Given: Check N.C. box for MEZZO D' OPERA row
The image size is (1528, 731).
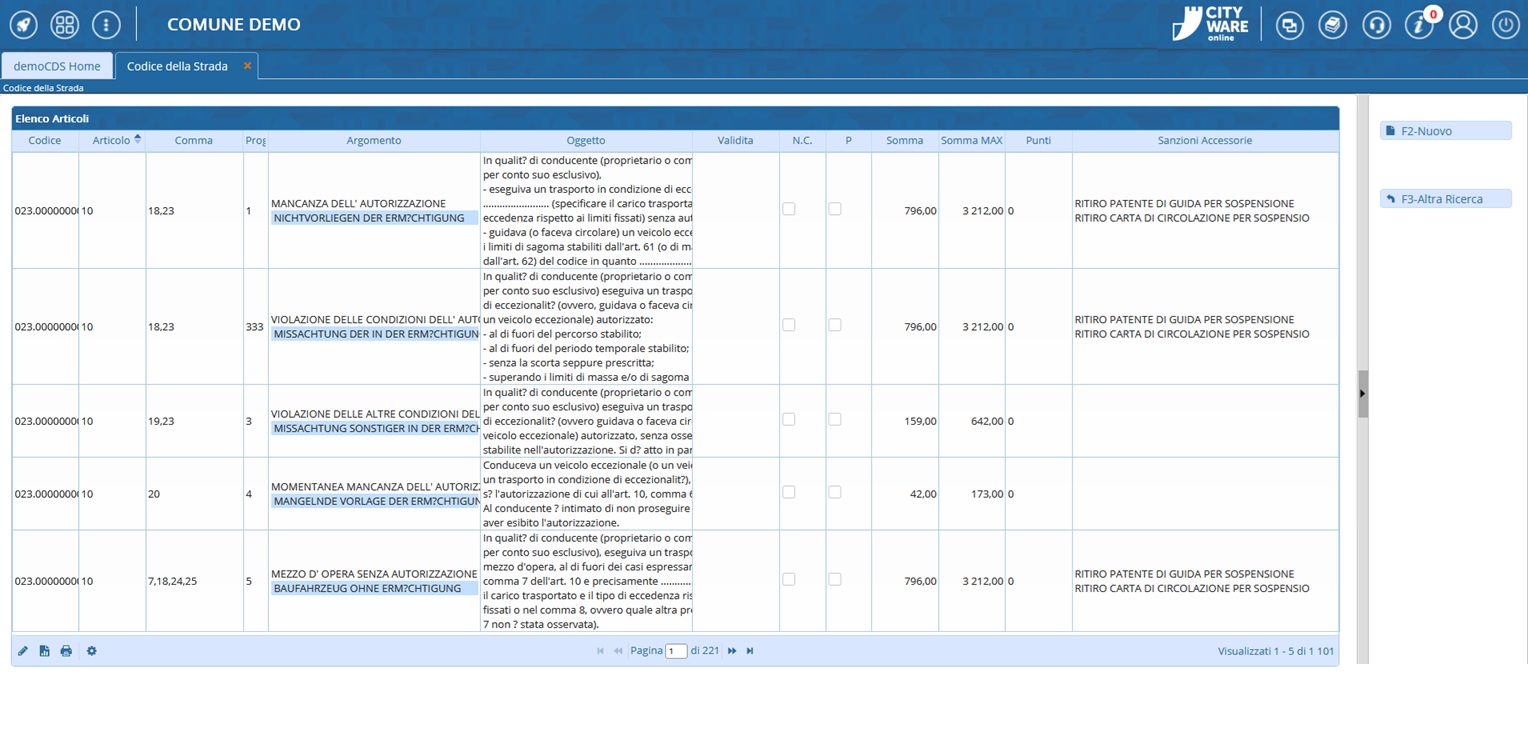Looking at the screenshot, I should click(789, 579).
